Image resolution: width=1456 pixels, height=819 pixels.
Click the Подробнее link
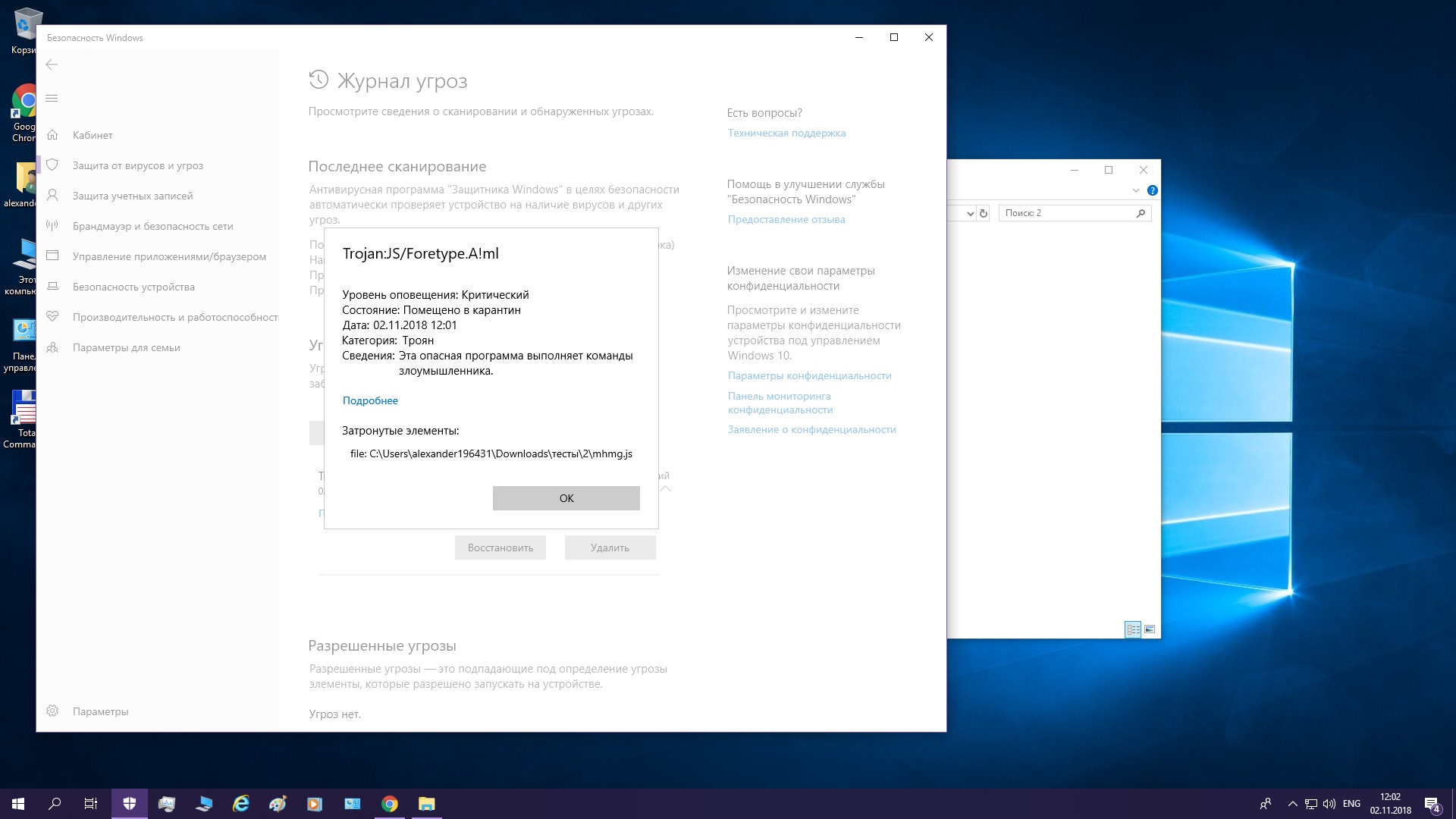point(370,400)
